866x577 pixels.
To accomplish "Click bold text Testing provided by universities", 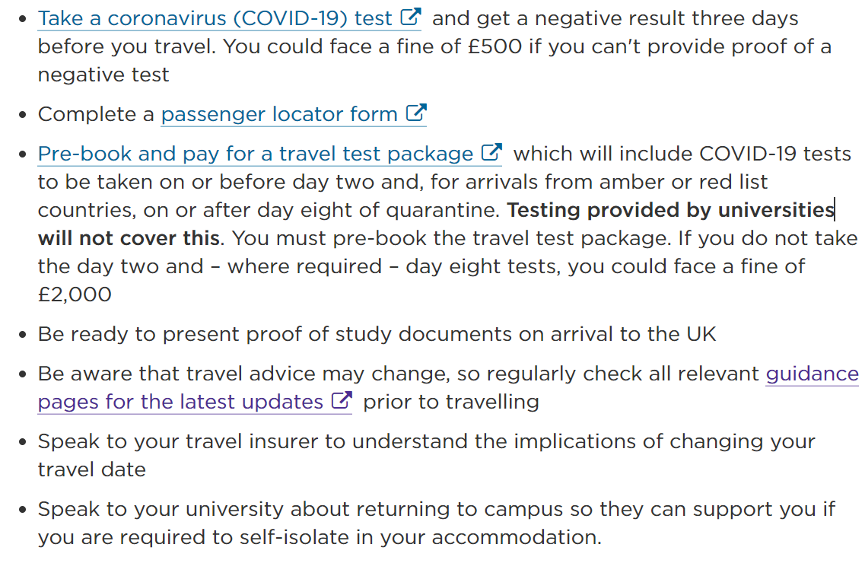I will [x=670, y=210].
